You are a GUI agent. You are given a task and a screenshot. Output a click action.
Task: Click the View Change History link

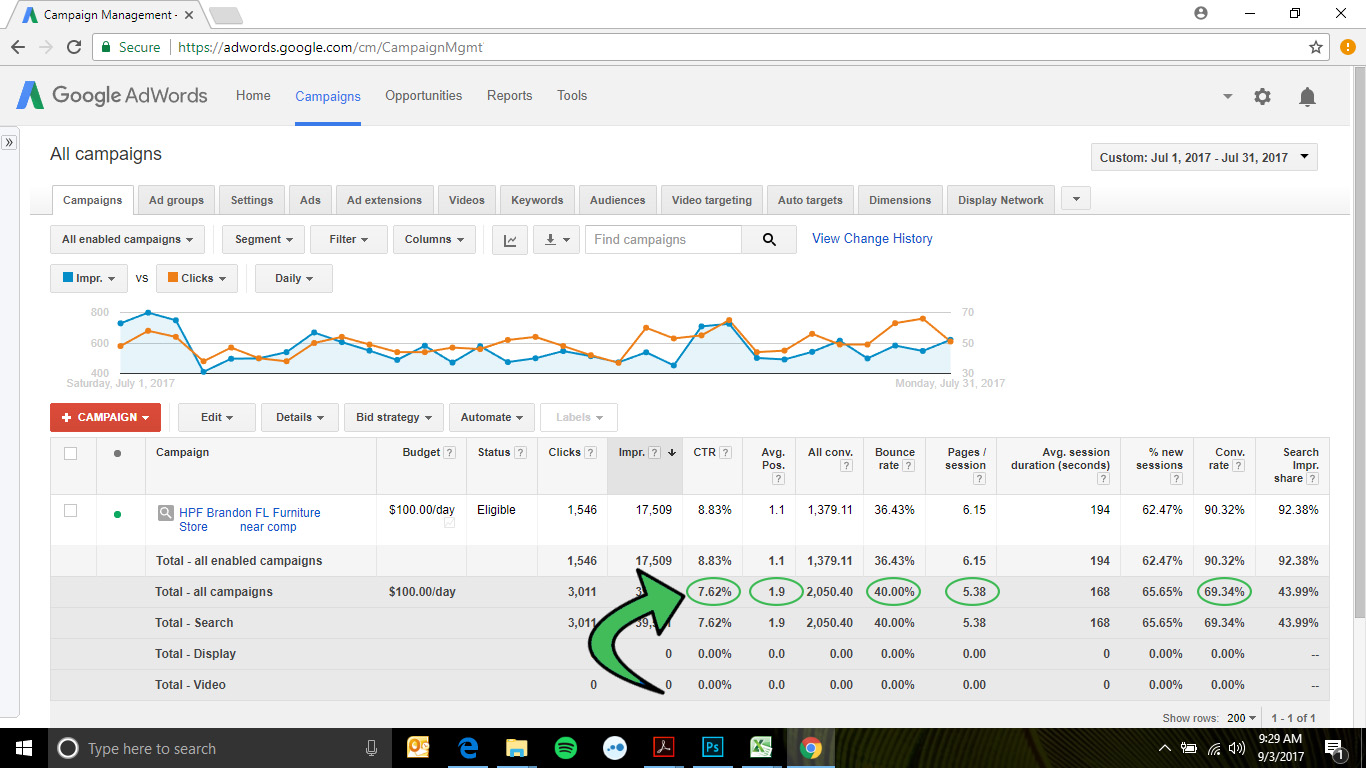tap(871, 238)
